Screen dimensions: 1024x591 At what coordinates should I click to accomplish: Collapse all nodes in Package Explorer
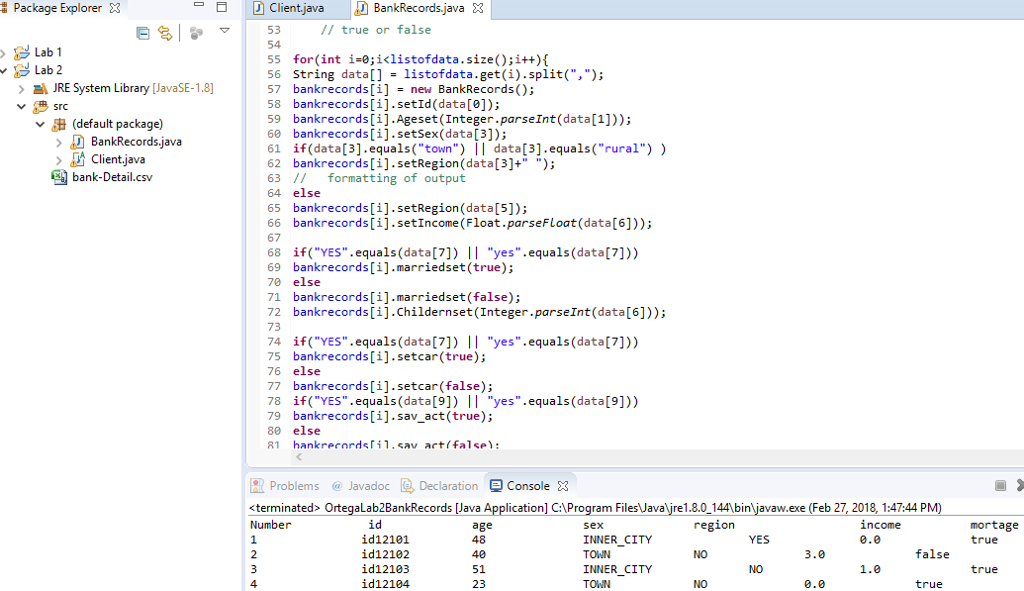(x=142, y=33)
